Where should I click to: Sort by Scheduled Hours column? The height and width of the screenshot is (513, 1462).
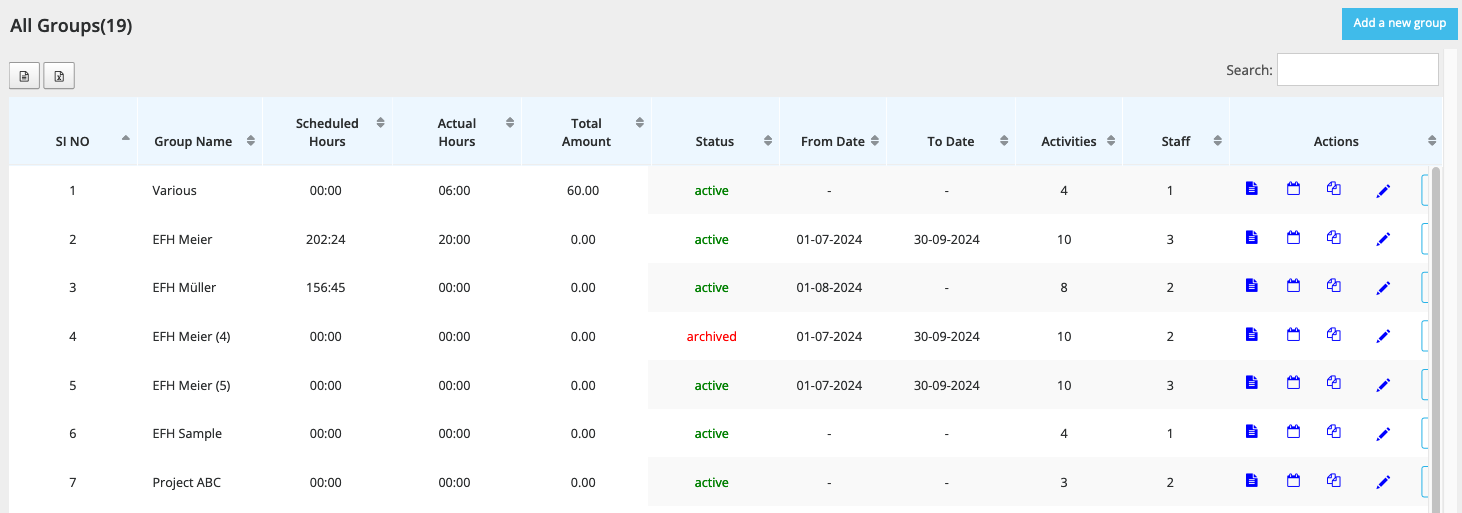pos(328,132)
